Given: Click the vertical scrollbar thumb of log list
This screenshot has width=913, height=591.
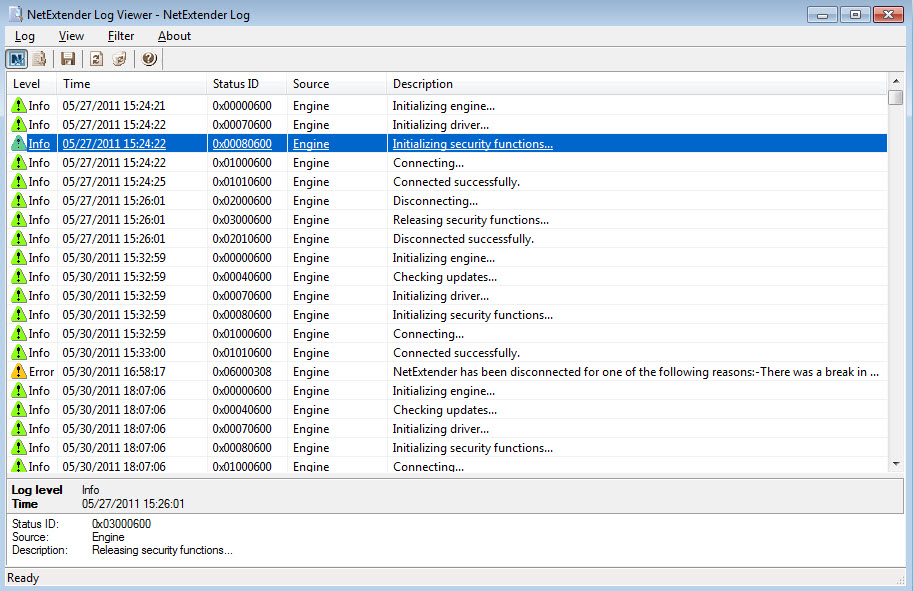Looking at the screenshot, I should pos(896,97).
